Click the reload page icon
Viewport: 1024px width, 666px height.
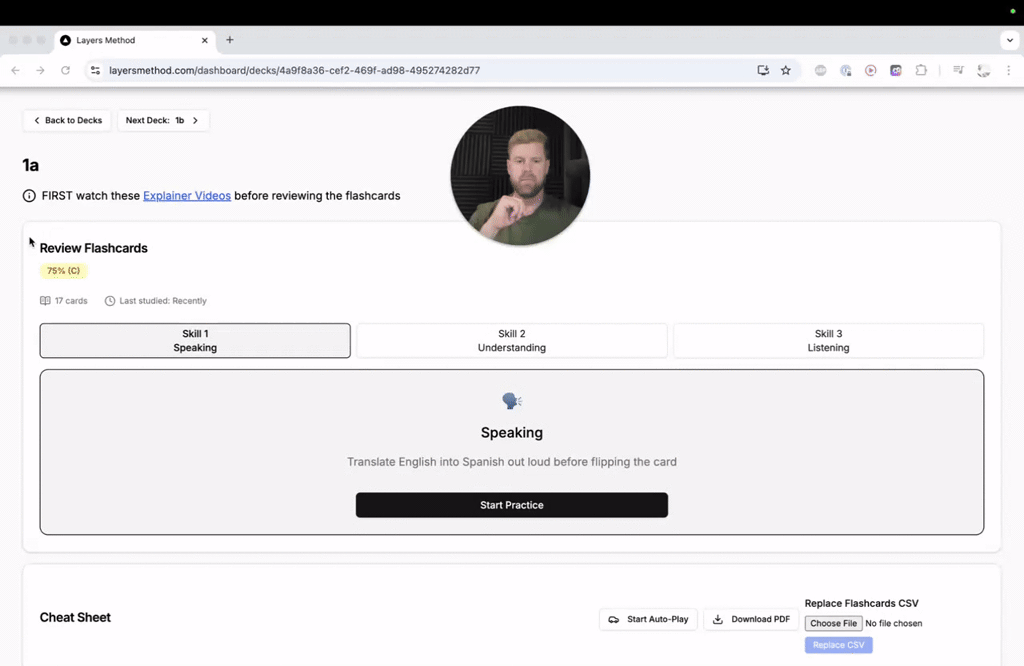64,70
